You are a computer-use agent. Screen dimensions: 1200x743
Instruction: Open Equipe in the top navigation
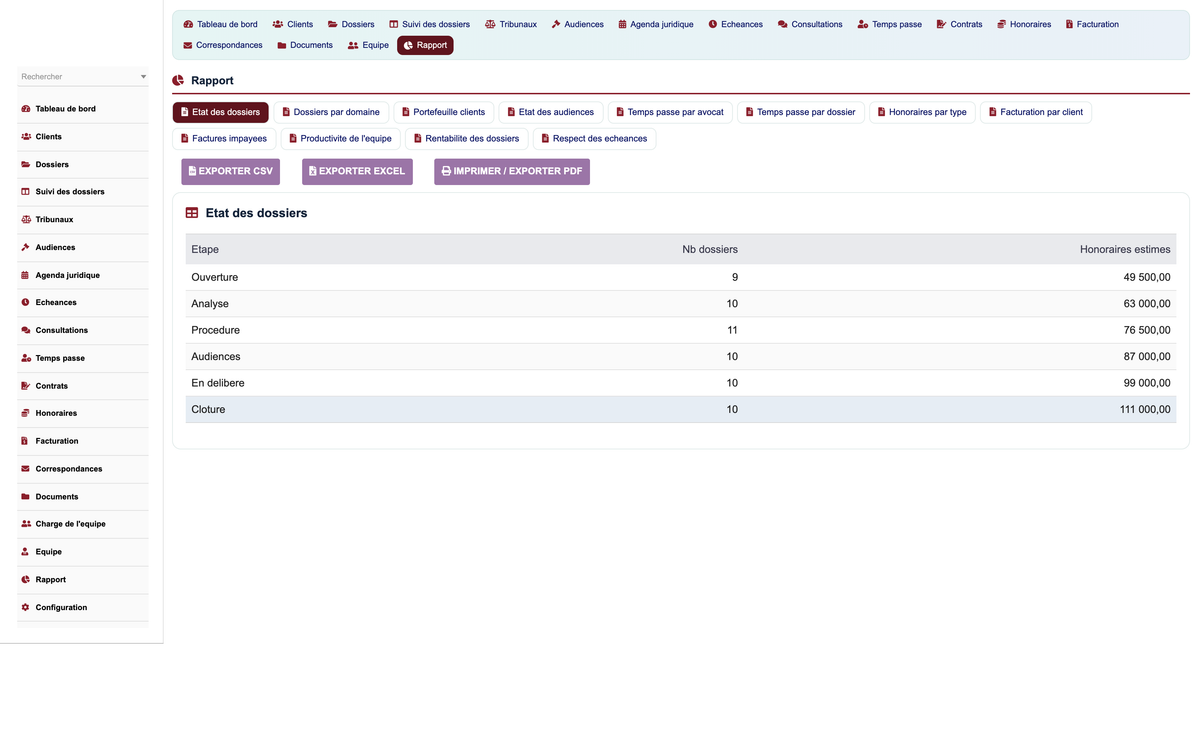[368, 45]
